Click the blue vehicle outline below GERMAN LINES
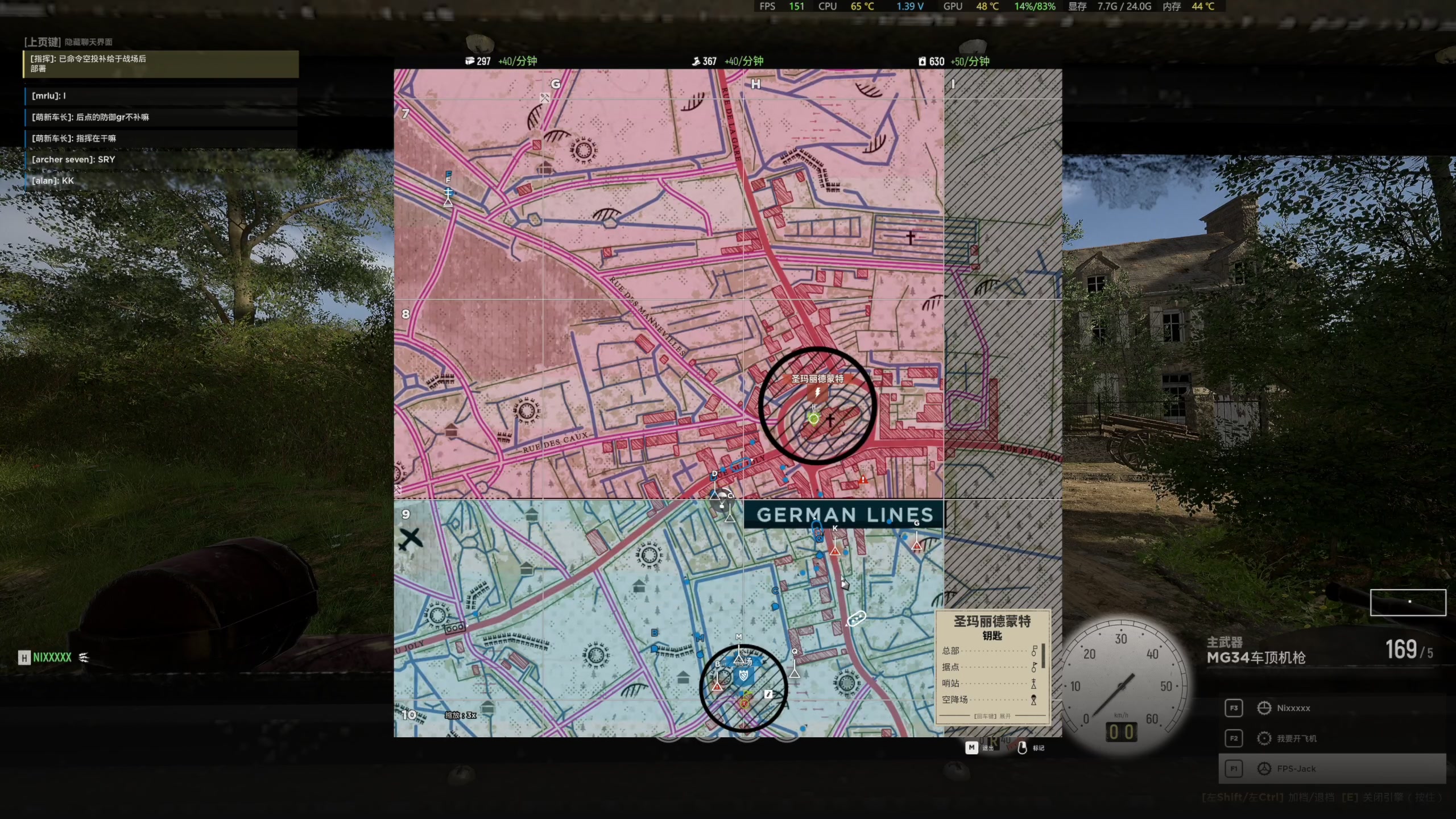The height and width of the screenshot is (819, 1456). (818, 530)
